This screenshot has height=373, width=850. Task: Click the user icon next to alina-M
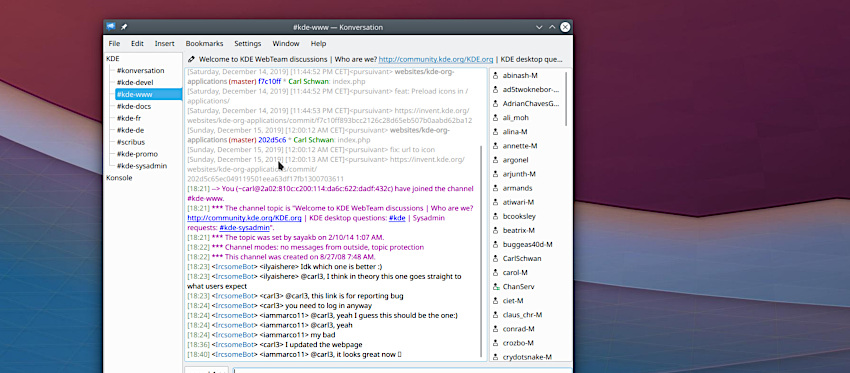pyautogui.click(x=495, y=132)
